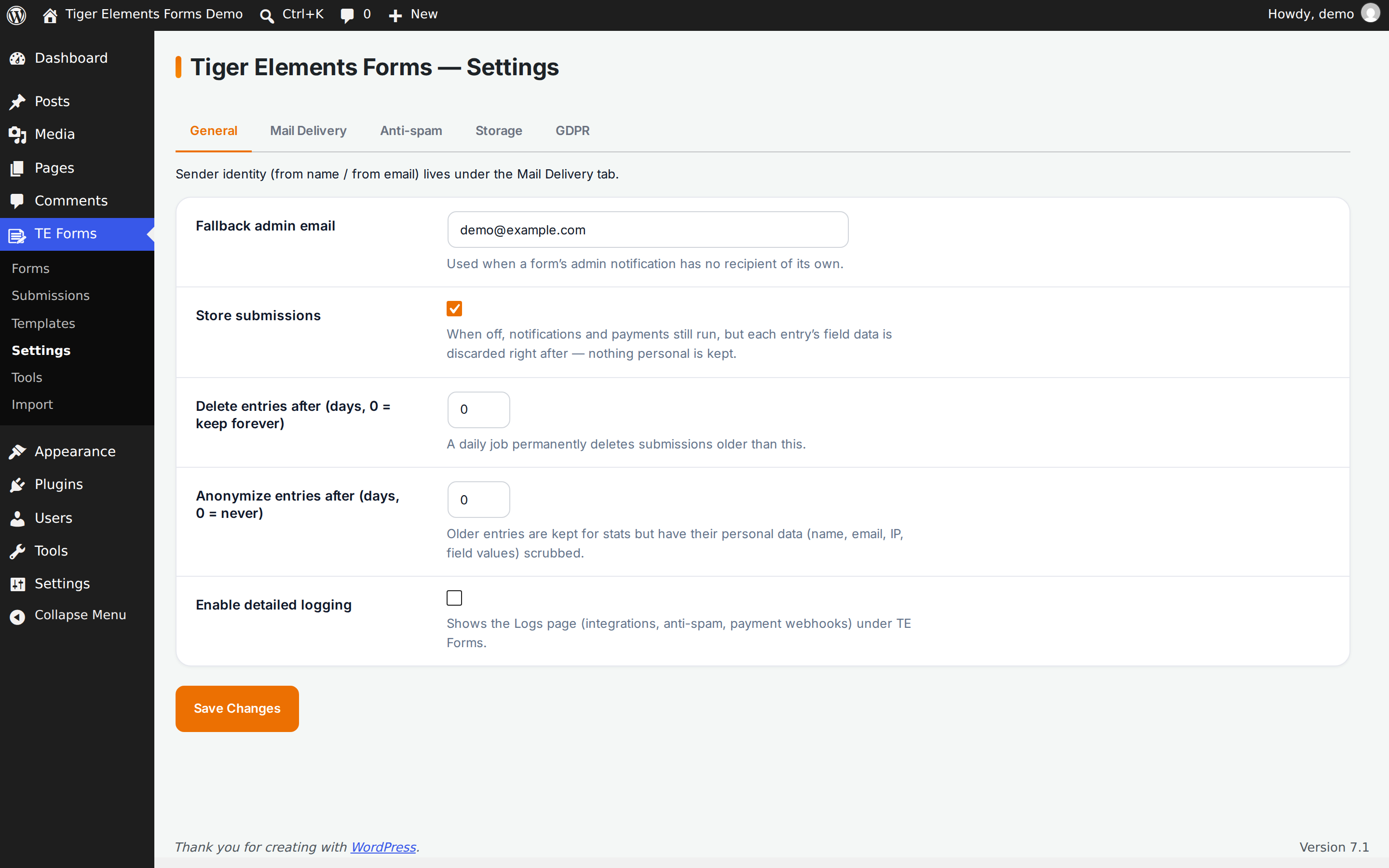
Task: Open the Anti-spam tab
Action: pos(411,131)
